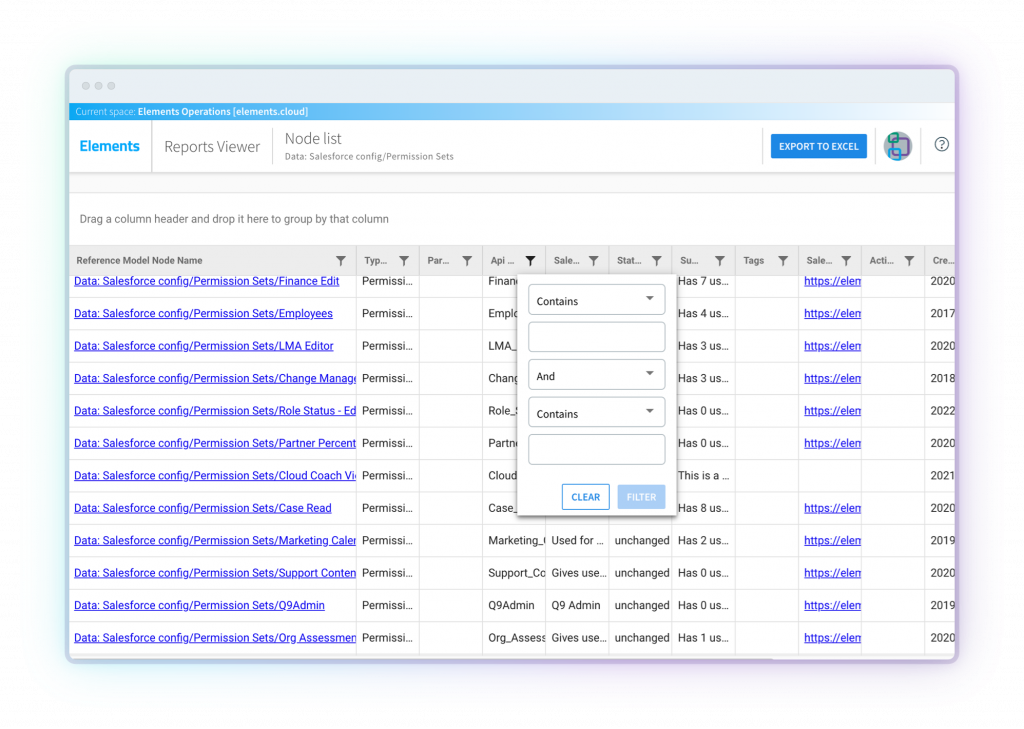This screenshot has height=729, width=1024.
Task: Open filter icon for Type column
Action: 404,261
